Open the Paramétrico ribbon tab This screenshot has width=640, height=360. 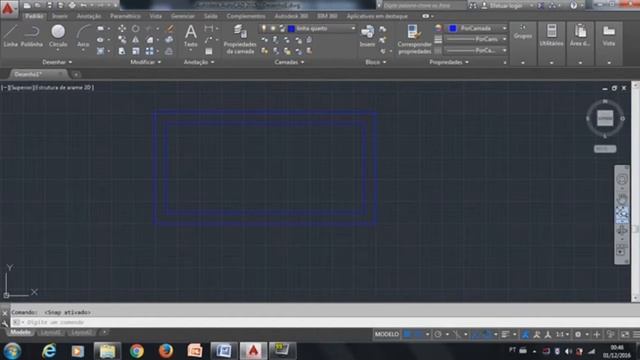point(125,16)
